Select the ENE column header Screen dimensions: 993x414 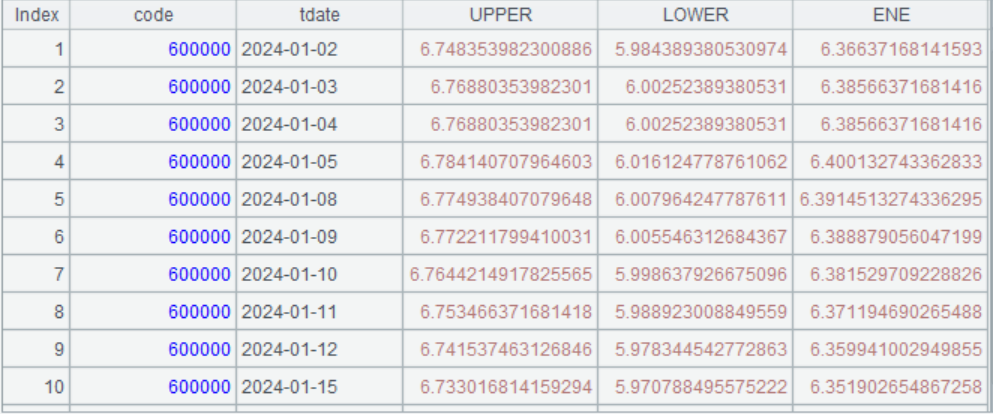(x=890, y=15)
